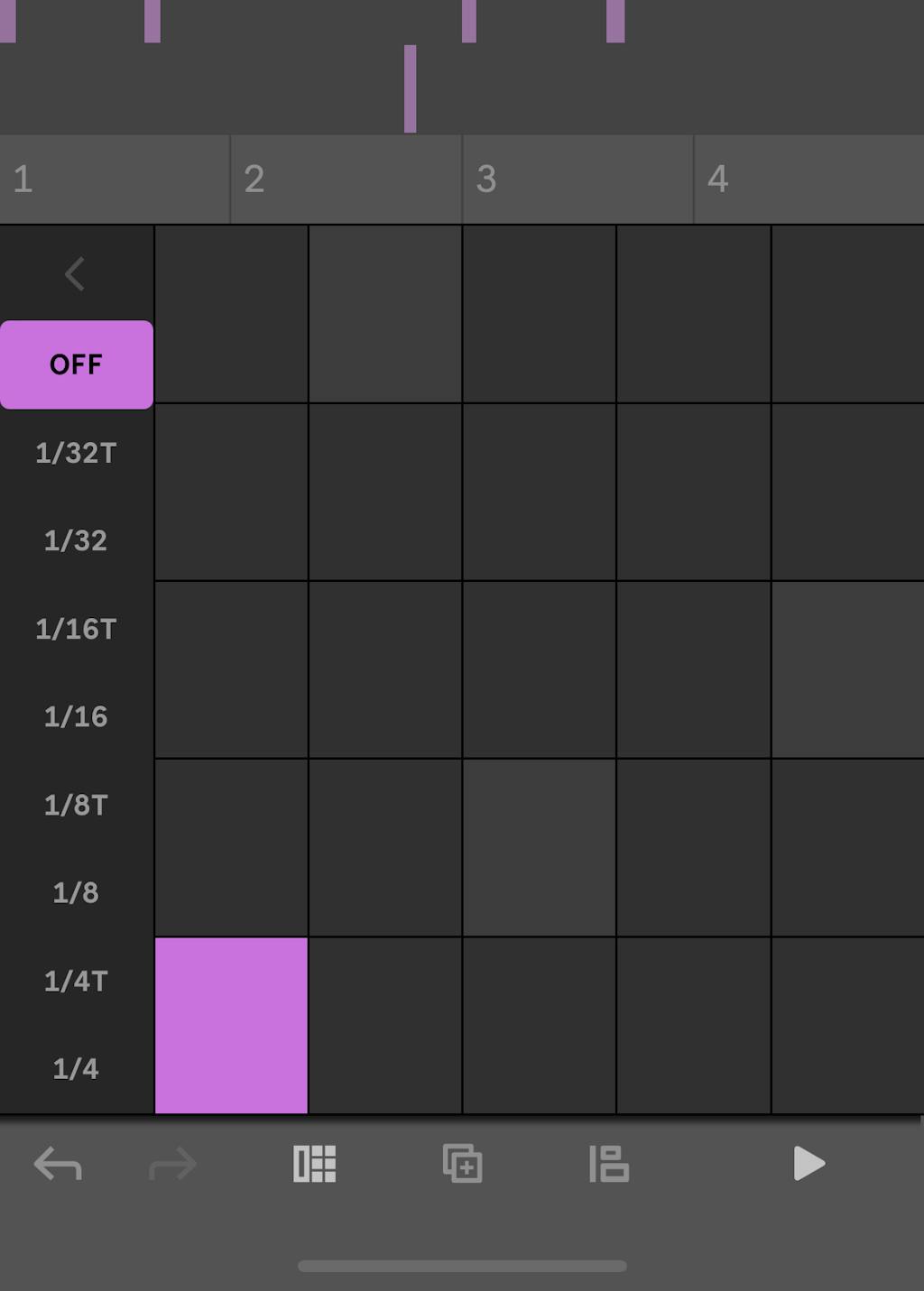Choose the 1/4T rate option
Image resolution: width=924 pixels, height=1291 pixels.
click(x=76, y=982)
